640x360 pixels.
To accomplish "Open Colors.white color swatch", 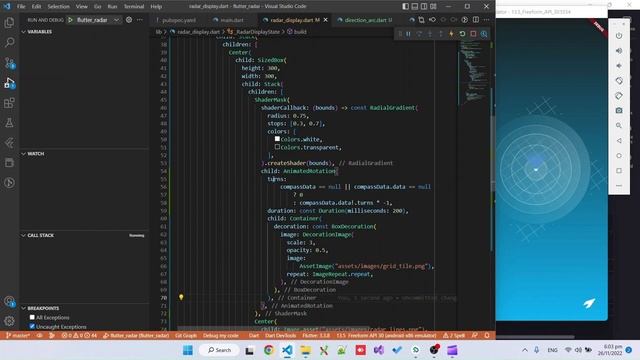I will coord(277,139).
